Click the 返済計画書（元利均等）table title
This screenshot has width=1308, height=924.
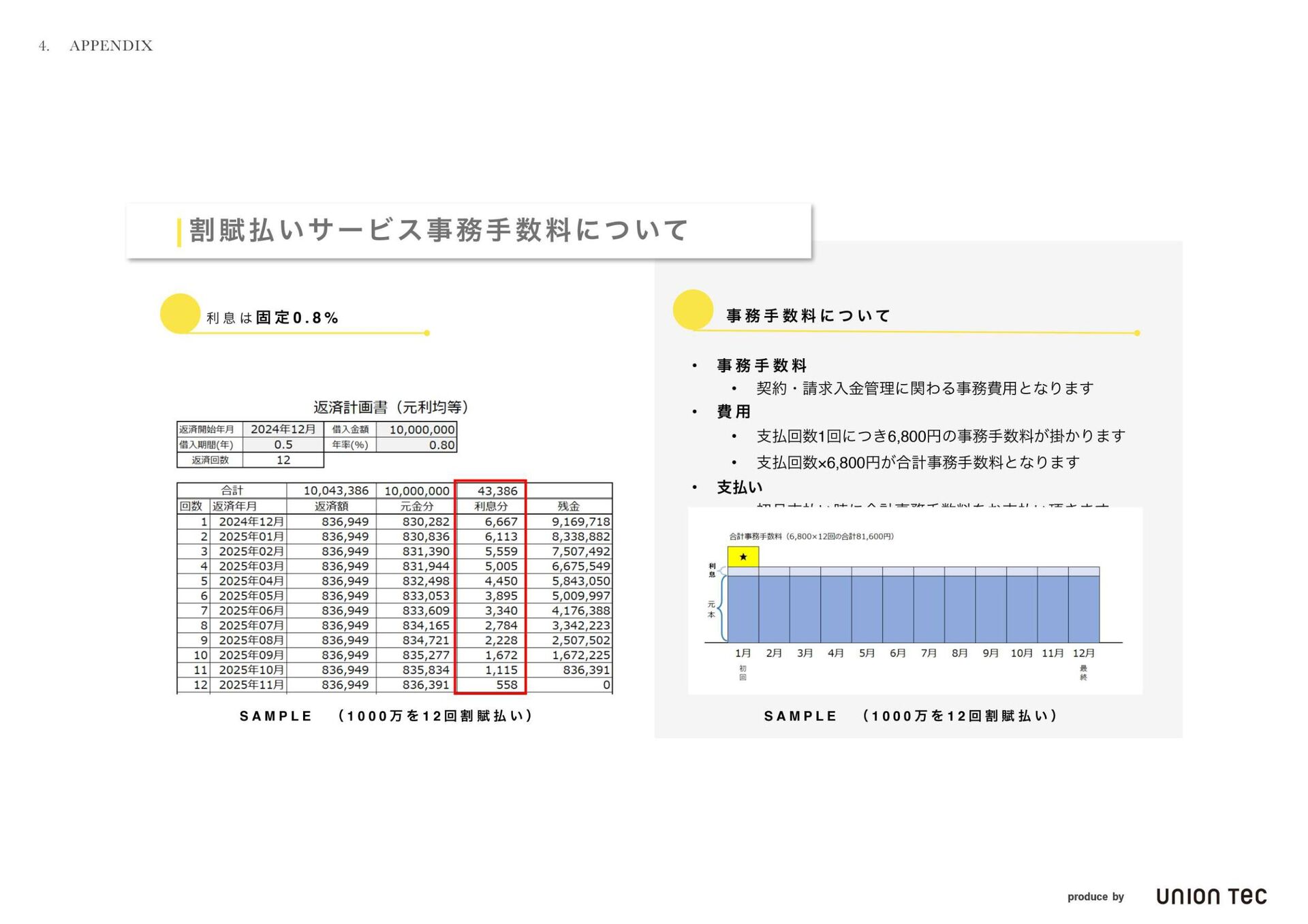pyautogui.click(x=390, y=407)
